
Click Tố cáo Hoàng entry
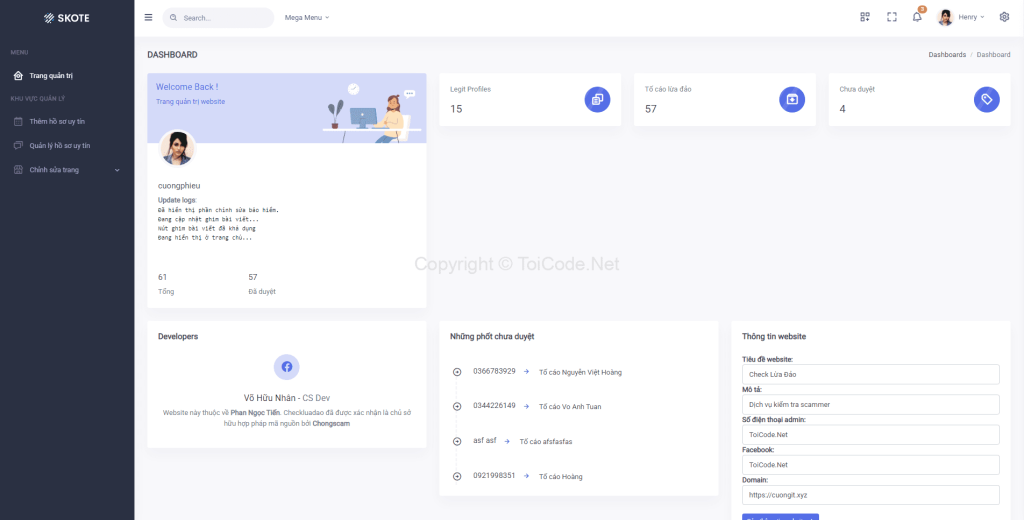[560, 477]
